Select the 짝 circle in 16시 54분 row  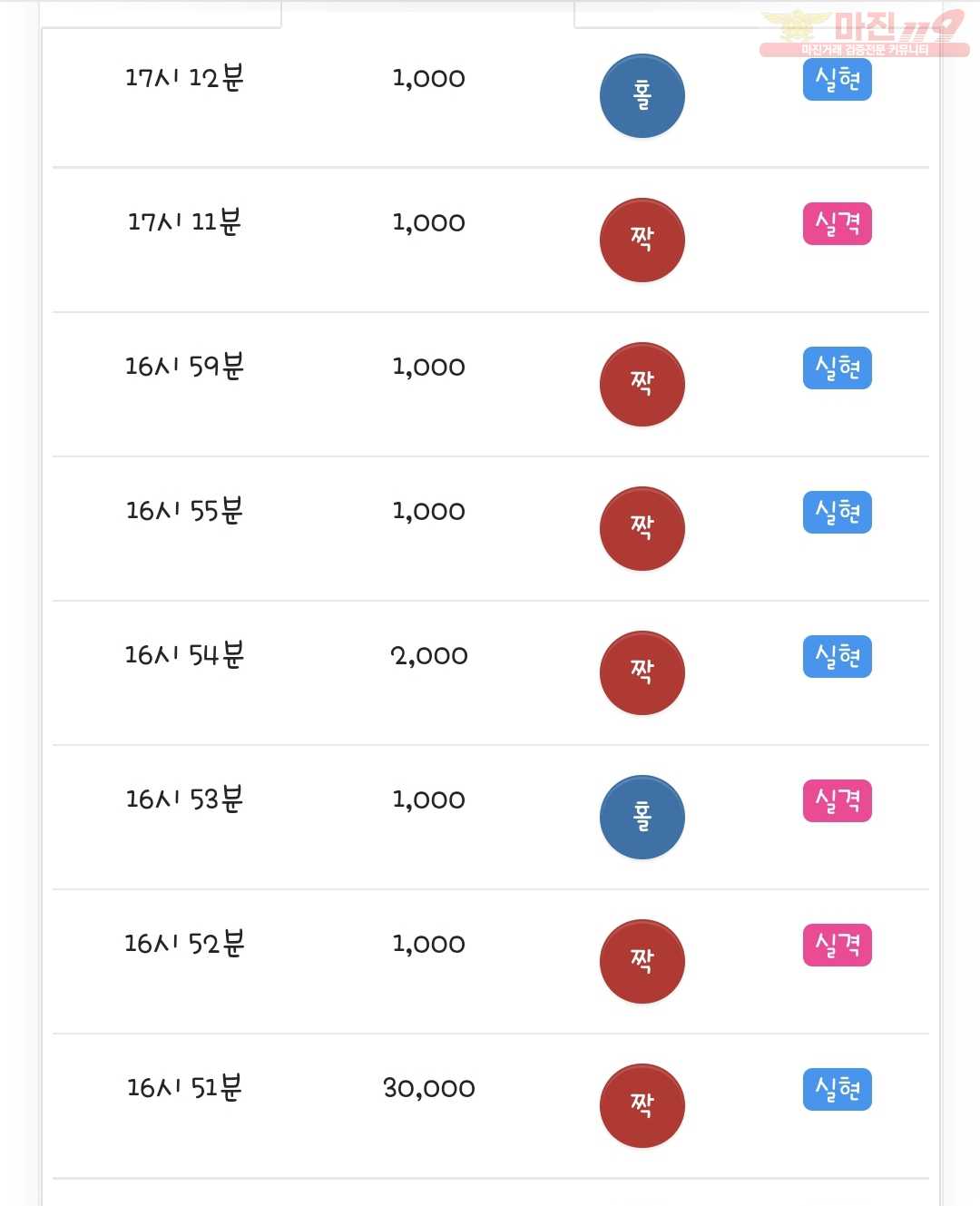click(642, 672)
